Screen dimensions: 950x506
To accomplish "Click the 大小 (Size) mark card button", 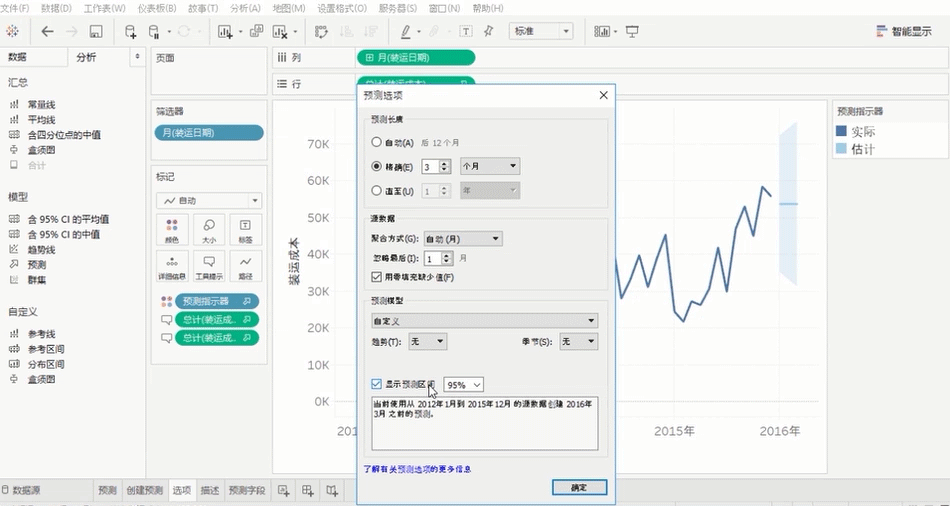I will [x=209, y=230].
